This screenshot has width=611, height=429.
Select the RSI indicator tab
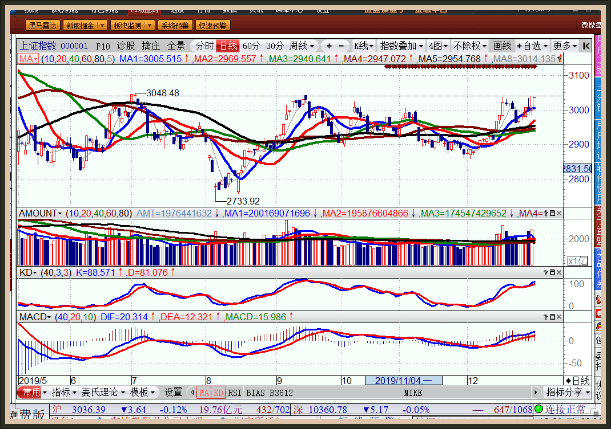point(234,393)
